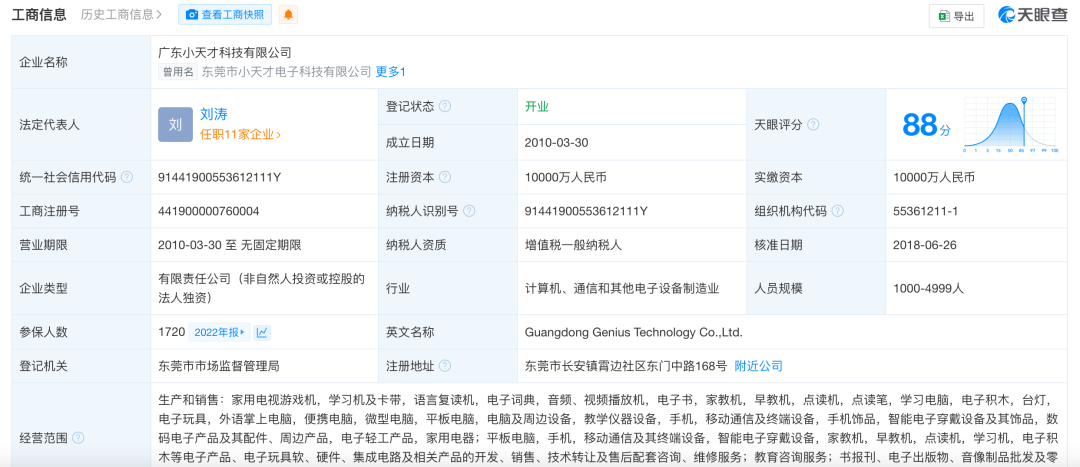Click the 刘 avatar tile
Image resolution: width=1080 pixels, height=467 pixels.
175,125
